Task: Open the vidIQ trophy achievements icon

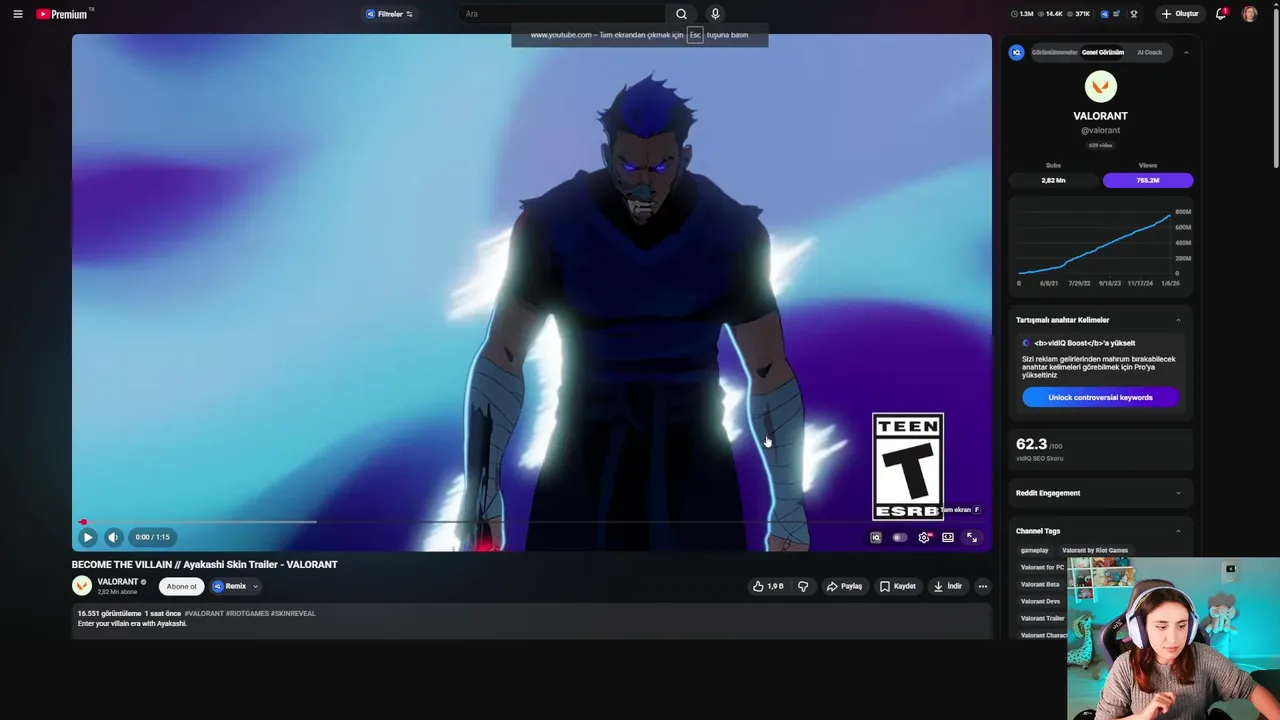Action: tap(1134, 14)
